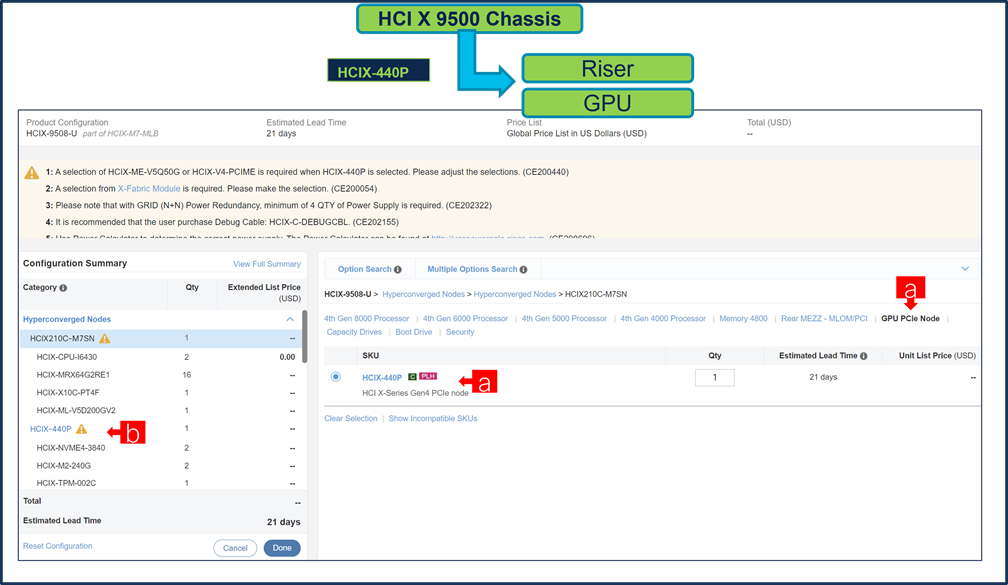This screenshot has height=585, width=1008.
Task: Click green C badge beside HCIX-440P SKU
Action: pos(412,377)
